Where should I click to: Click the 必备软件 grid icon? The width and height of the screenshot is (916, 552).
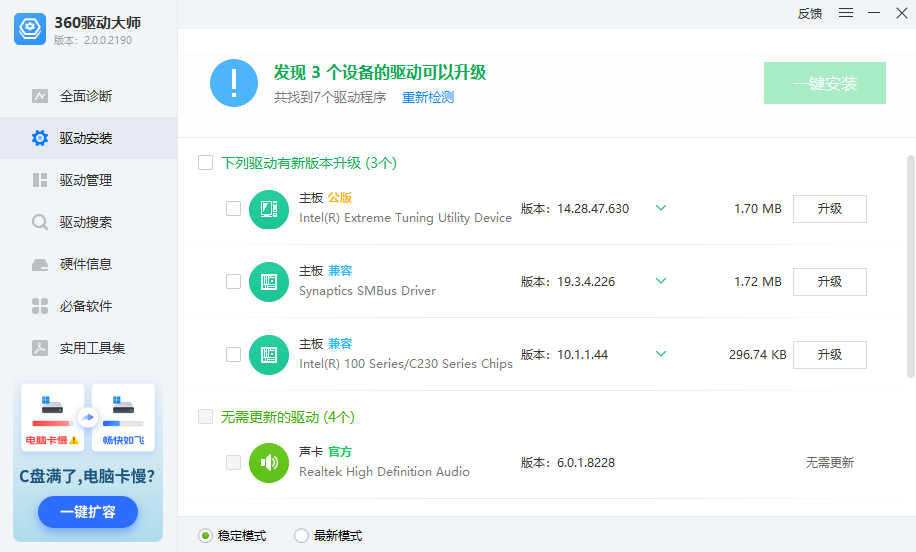(40, 306)
